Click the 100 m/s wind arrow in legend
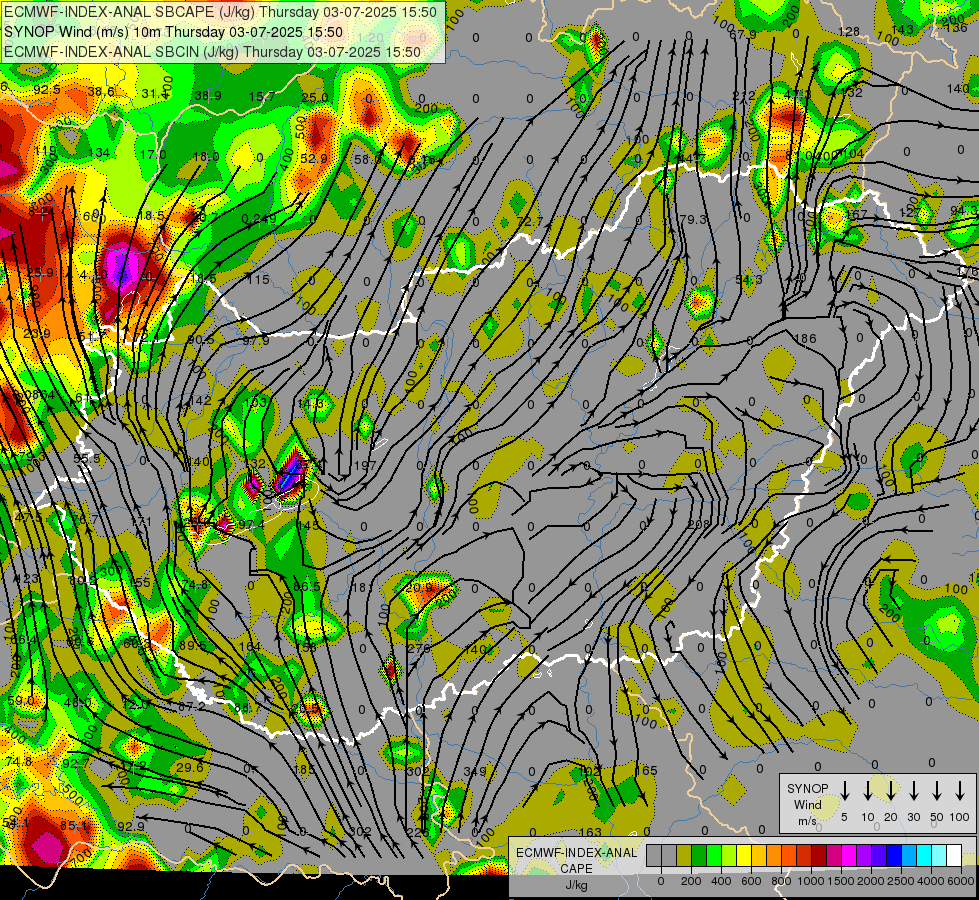979x900 pixels. pyautogui.click(x=960, y=791)
